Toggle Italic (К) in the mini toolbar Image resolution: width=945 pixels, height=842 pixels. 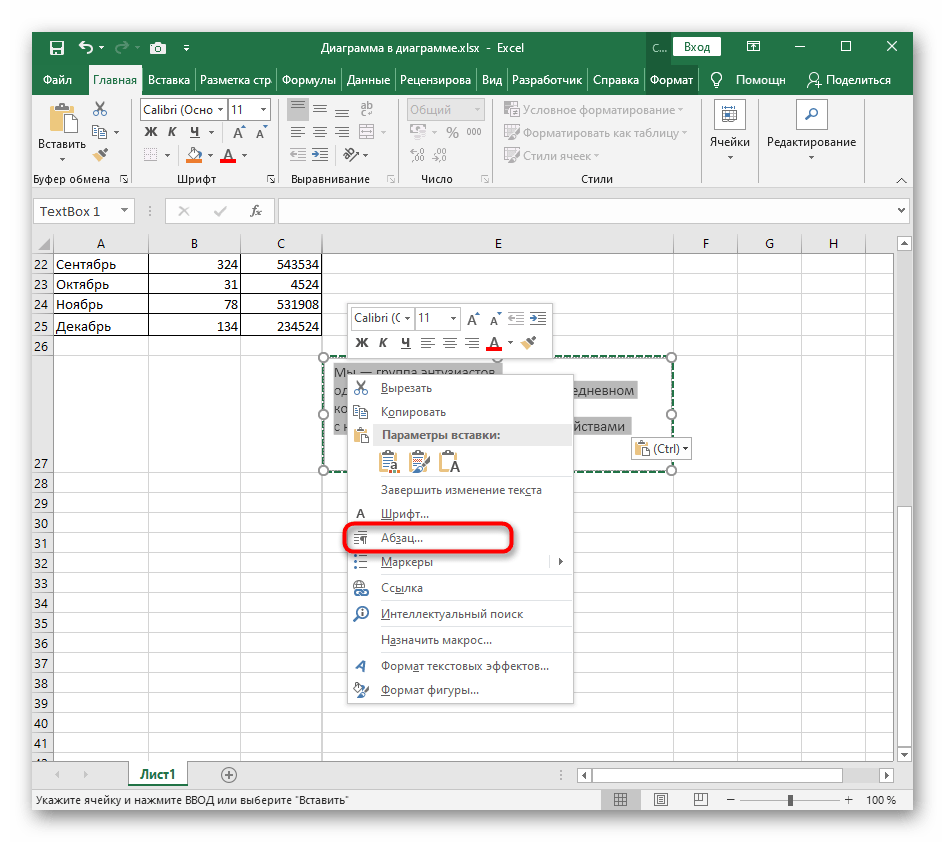pyautogui.click(x=384, y=343)
